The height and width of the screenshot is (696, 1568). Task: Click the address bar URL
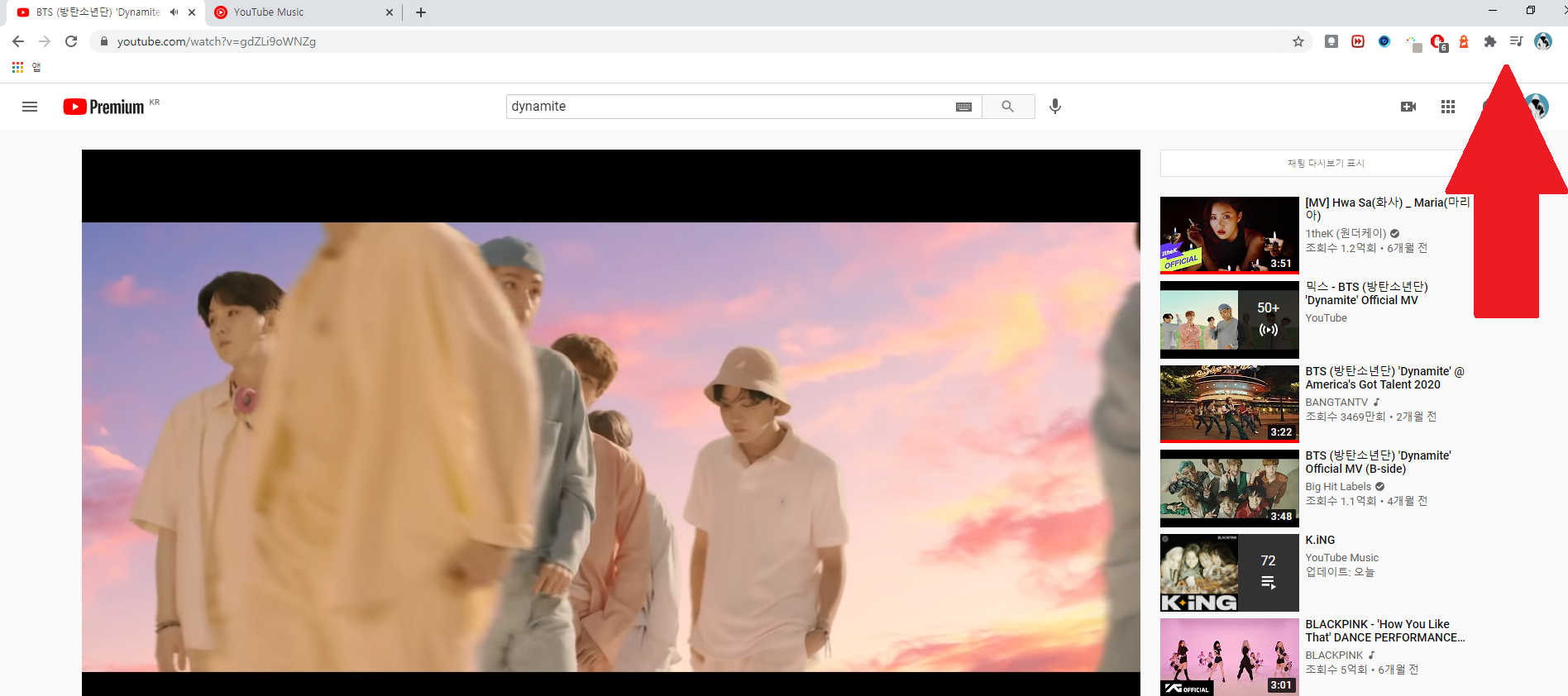[217, 41]
